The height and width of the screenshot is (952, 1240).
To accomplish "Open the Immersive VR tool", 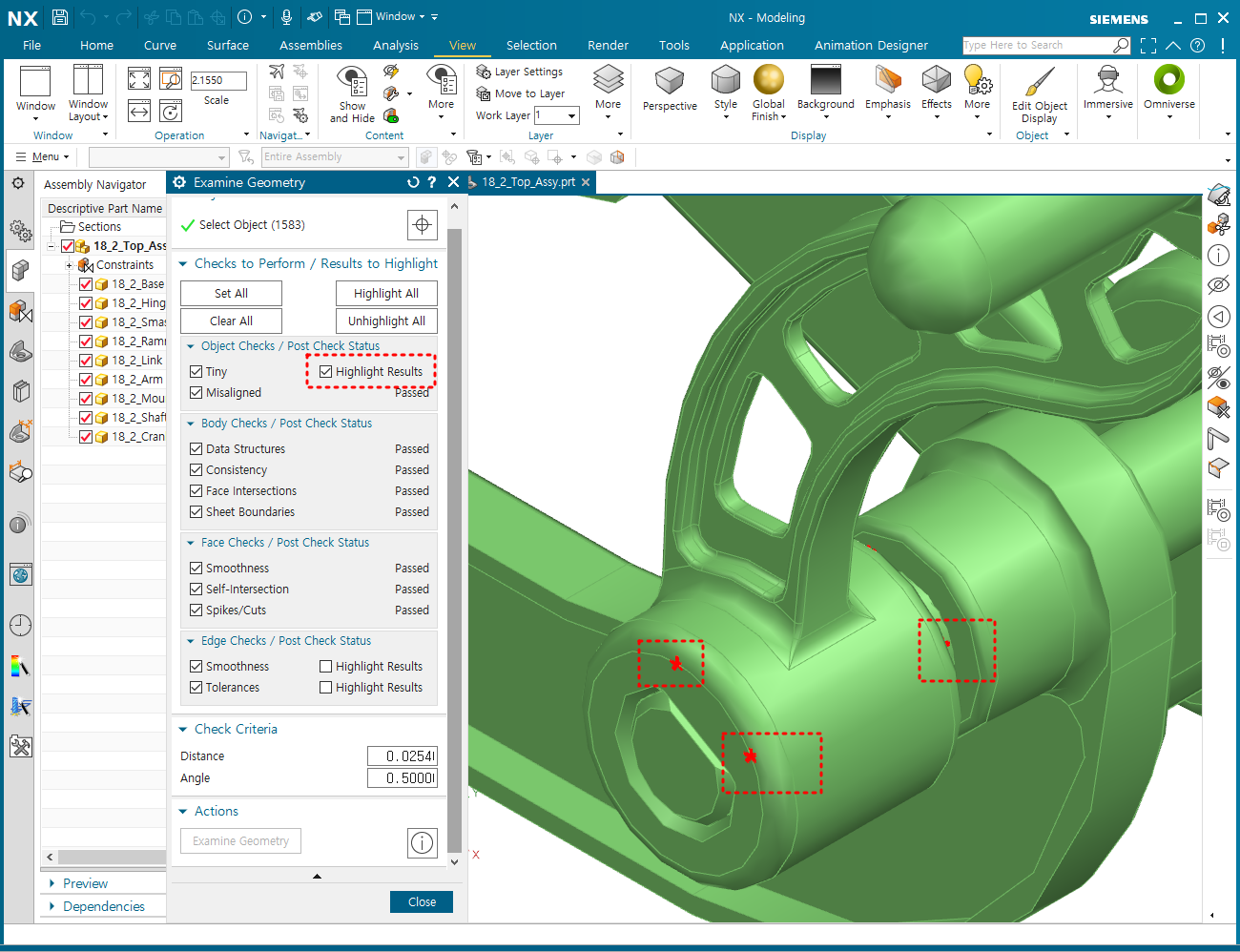I will (1108, 80).
